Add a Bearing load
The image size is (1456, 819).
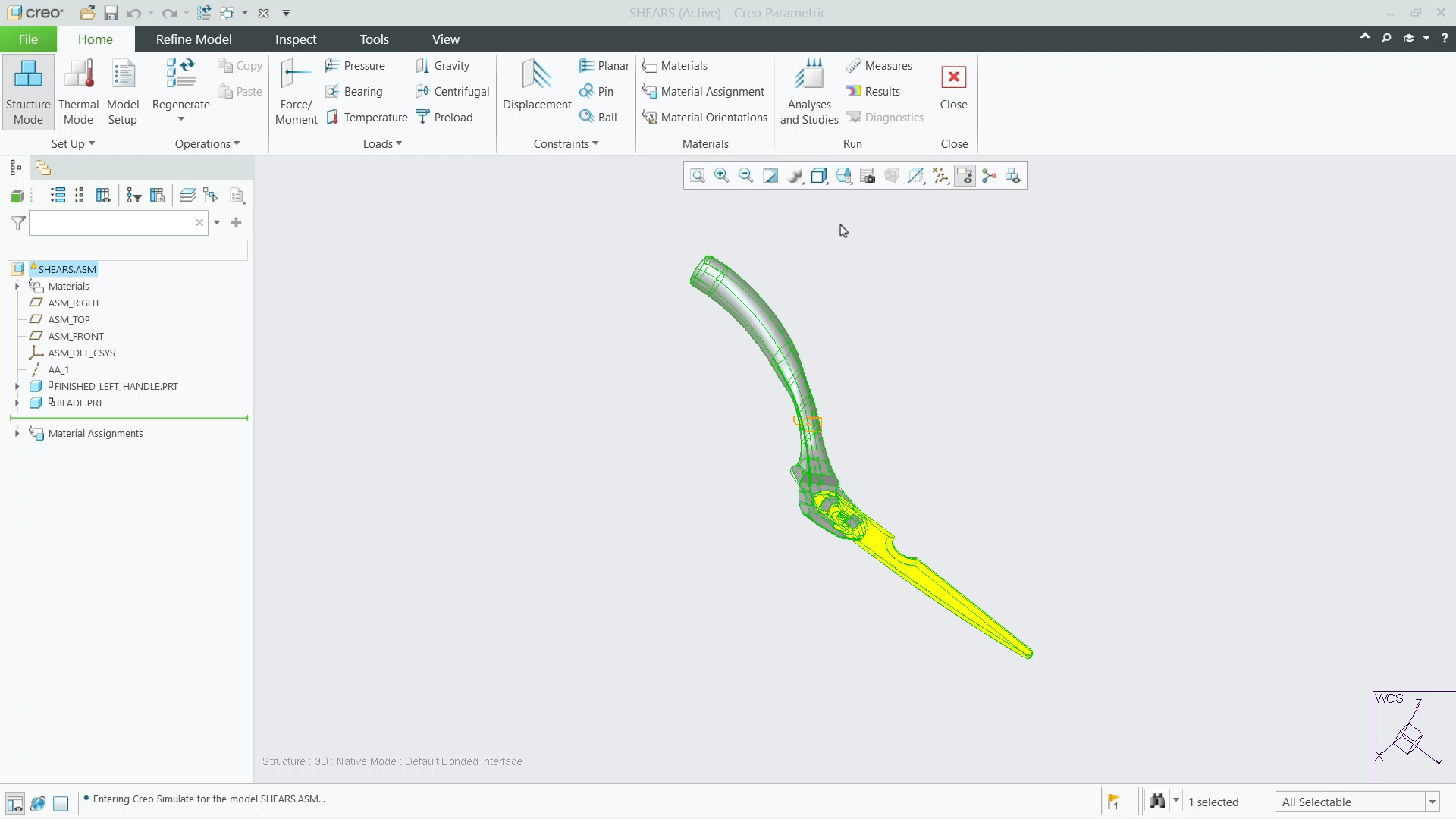click(353, 92)
